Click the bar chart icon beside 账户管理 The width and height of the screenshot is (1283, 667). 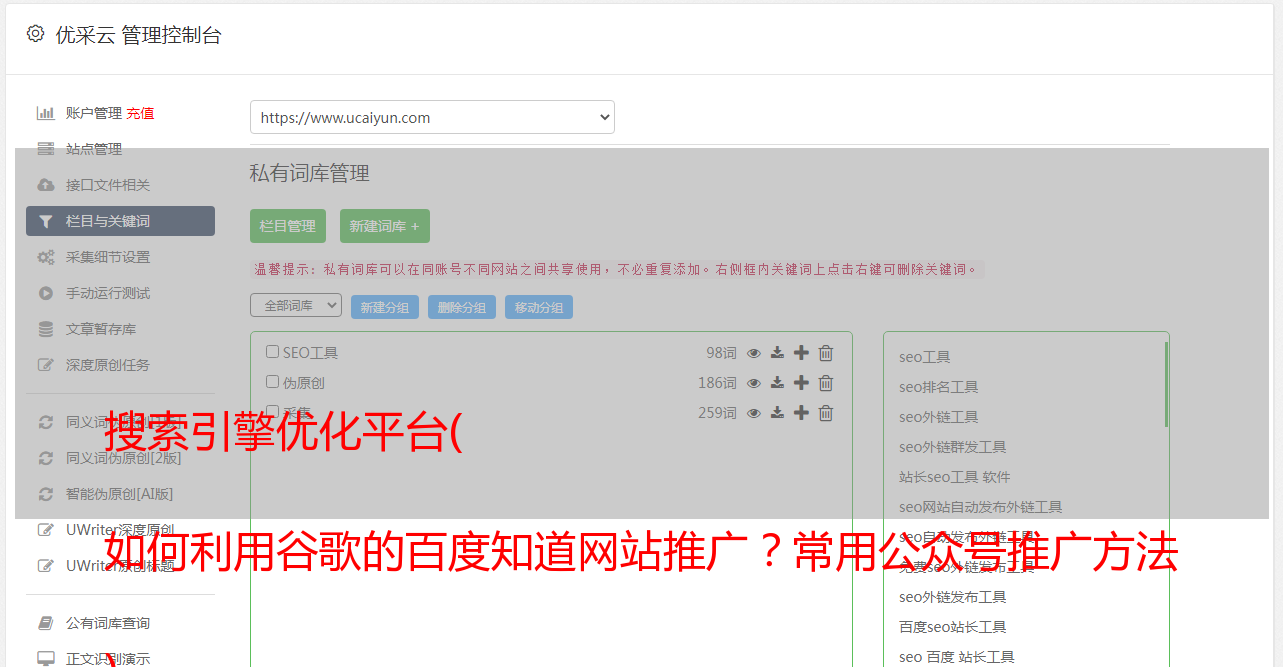(46, 113)
